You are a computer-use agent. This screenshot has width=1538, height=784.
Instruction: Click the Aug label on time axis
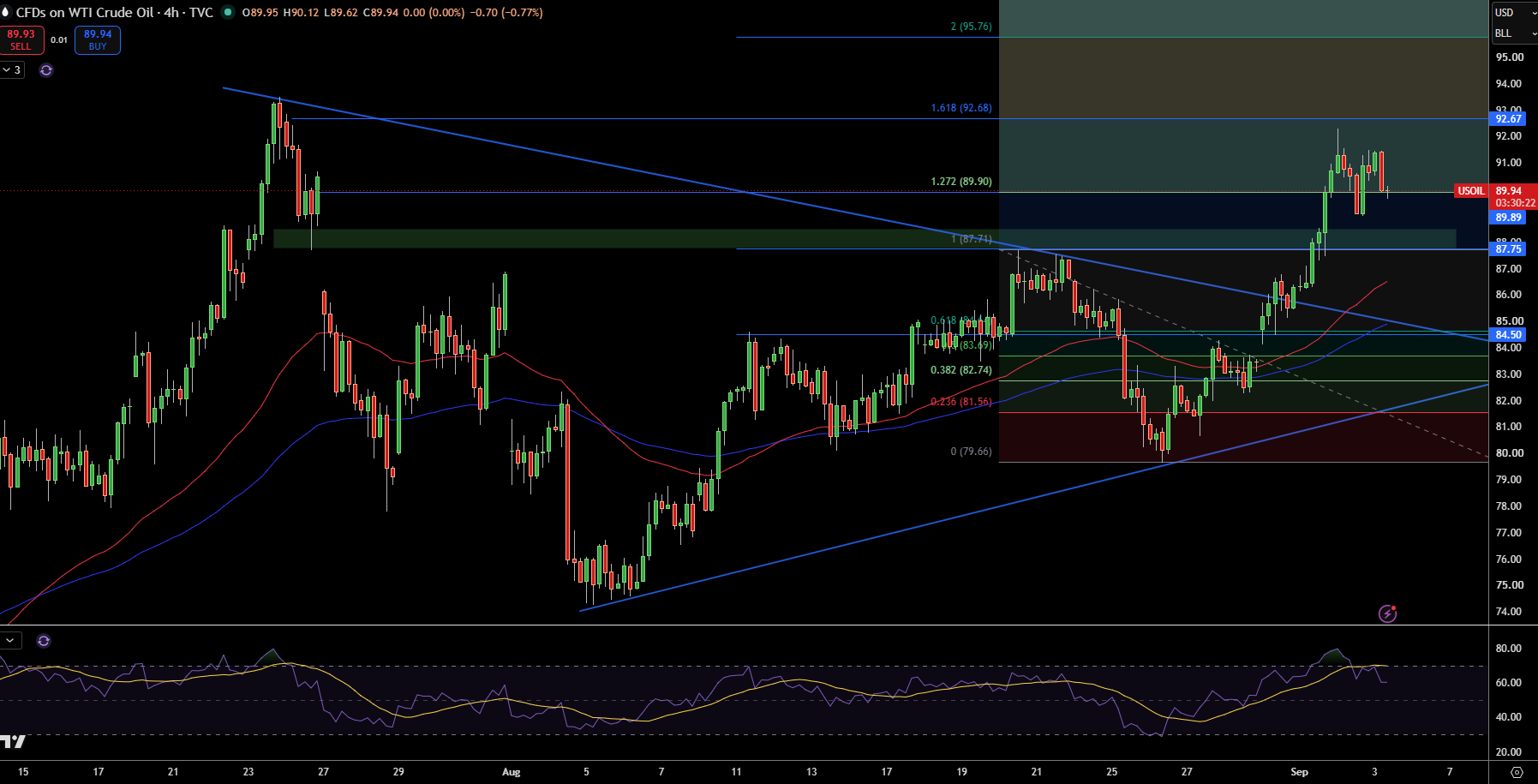point(511,772)
